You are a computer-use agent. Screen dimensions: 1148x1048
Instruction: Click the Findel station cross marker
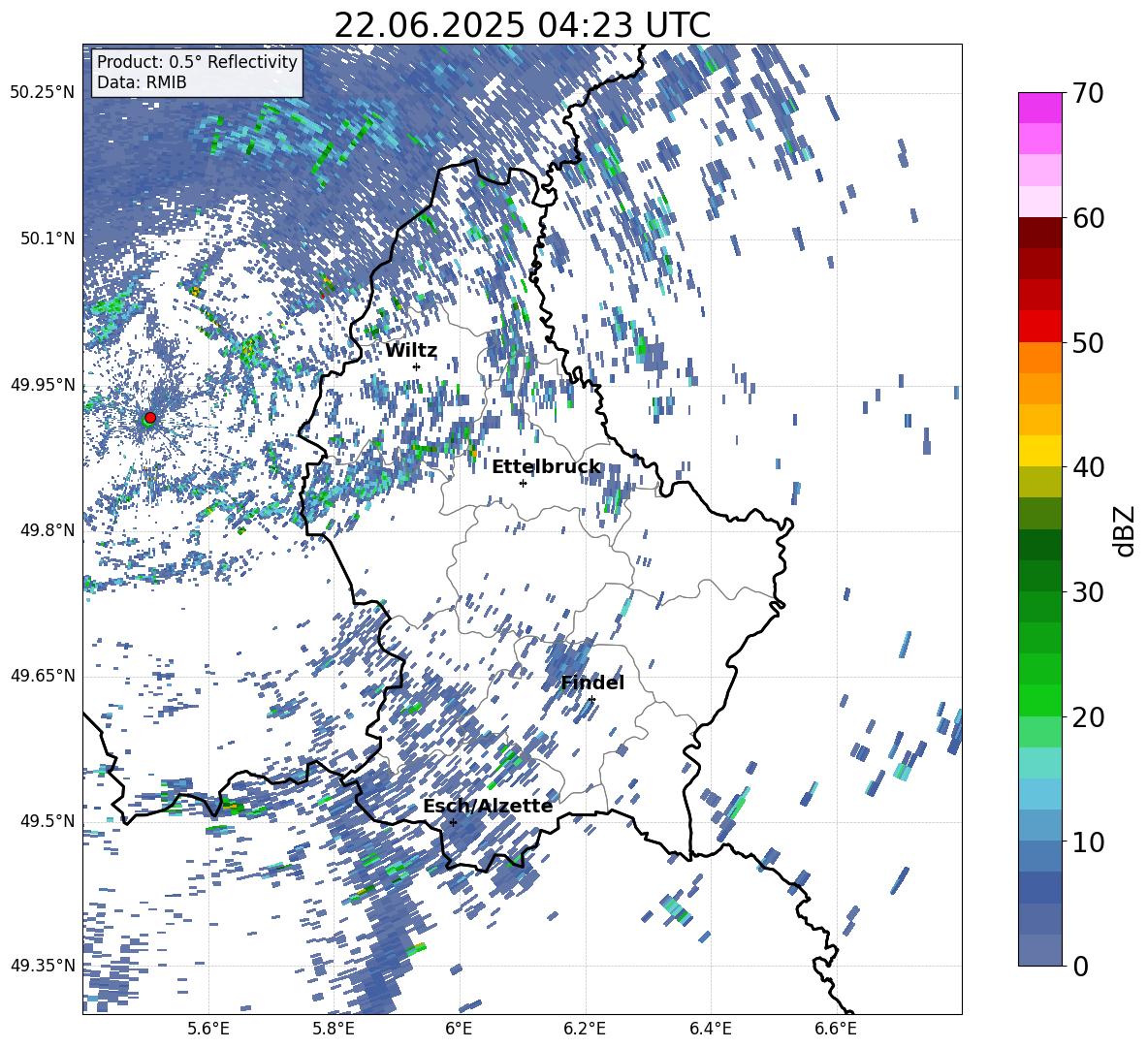pos(591,700)
